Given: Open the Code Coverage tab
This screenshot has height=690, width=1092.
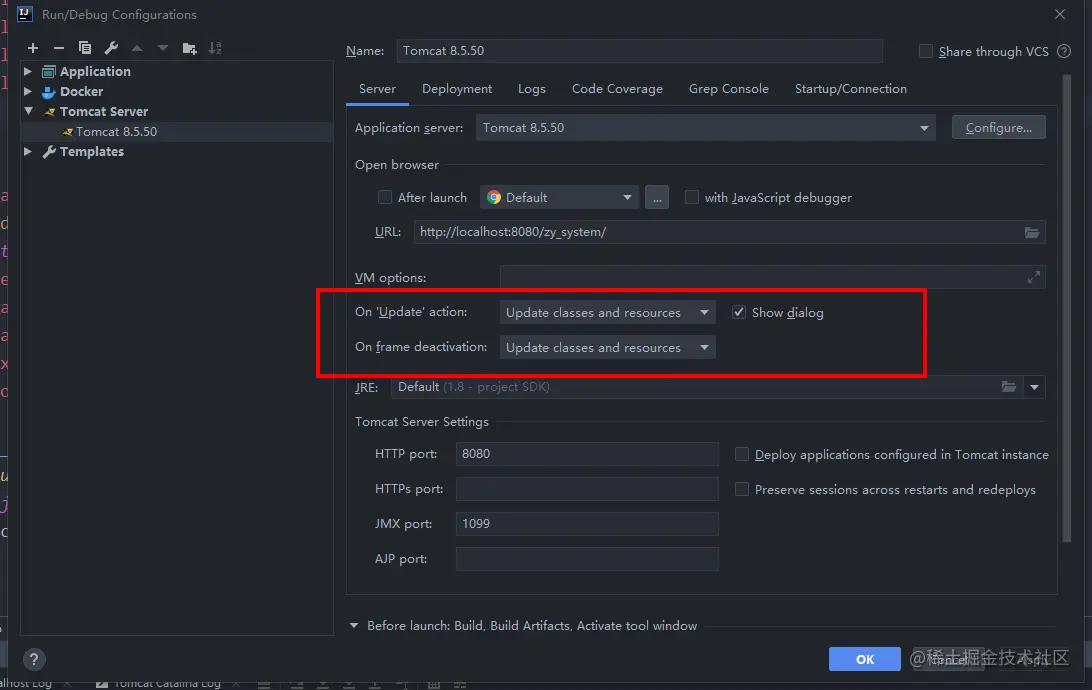Looking at the screenshot, I should [x=617, y=89].
